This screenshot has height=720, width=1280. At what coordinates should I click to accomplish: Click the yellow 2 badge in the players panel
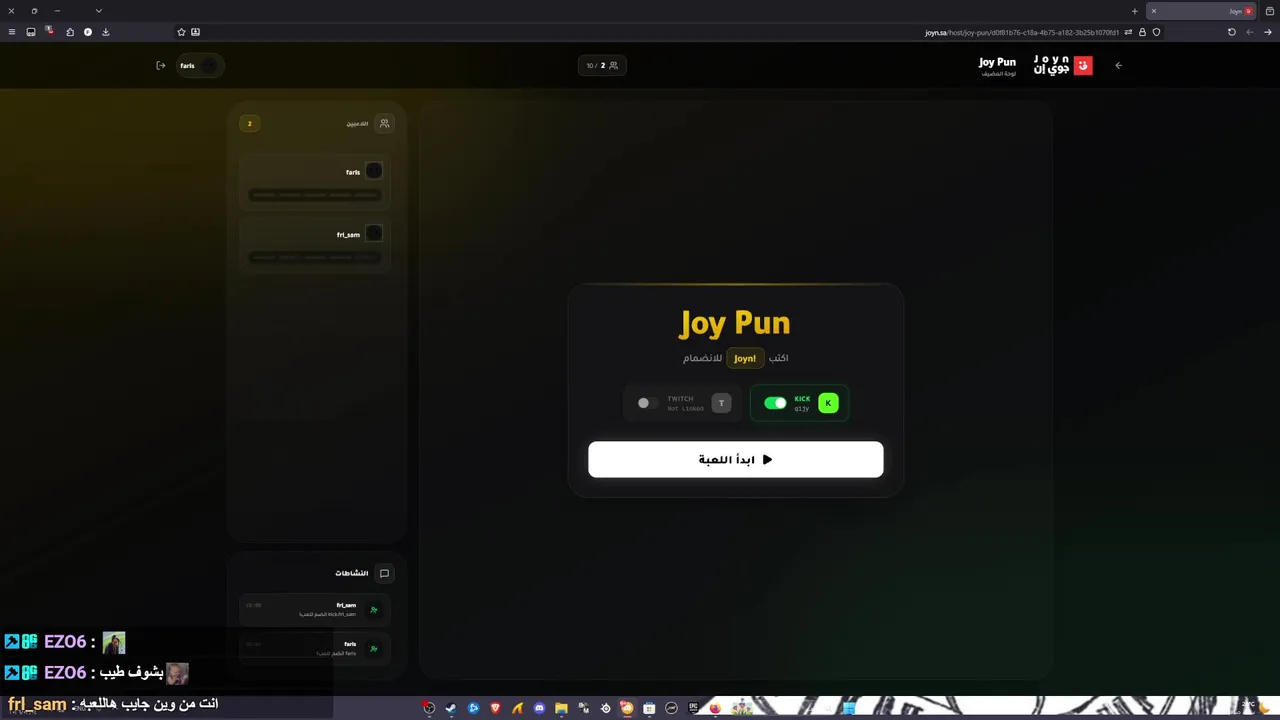click(250, 124)
